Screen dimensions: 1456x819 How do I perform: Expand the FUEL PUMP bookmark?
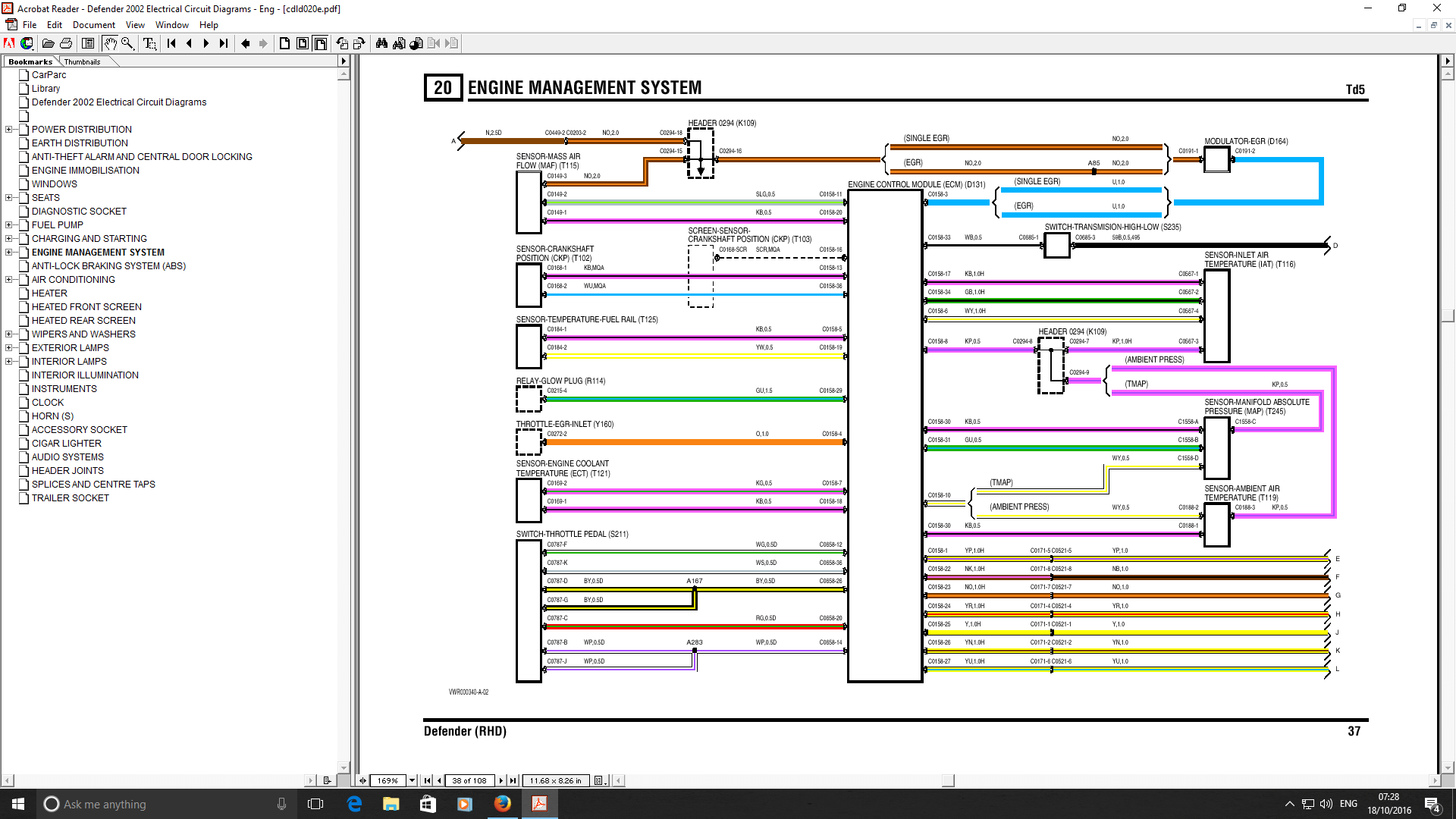pos(8,225)
